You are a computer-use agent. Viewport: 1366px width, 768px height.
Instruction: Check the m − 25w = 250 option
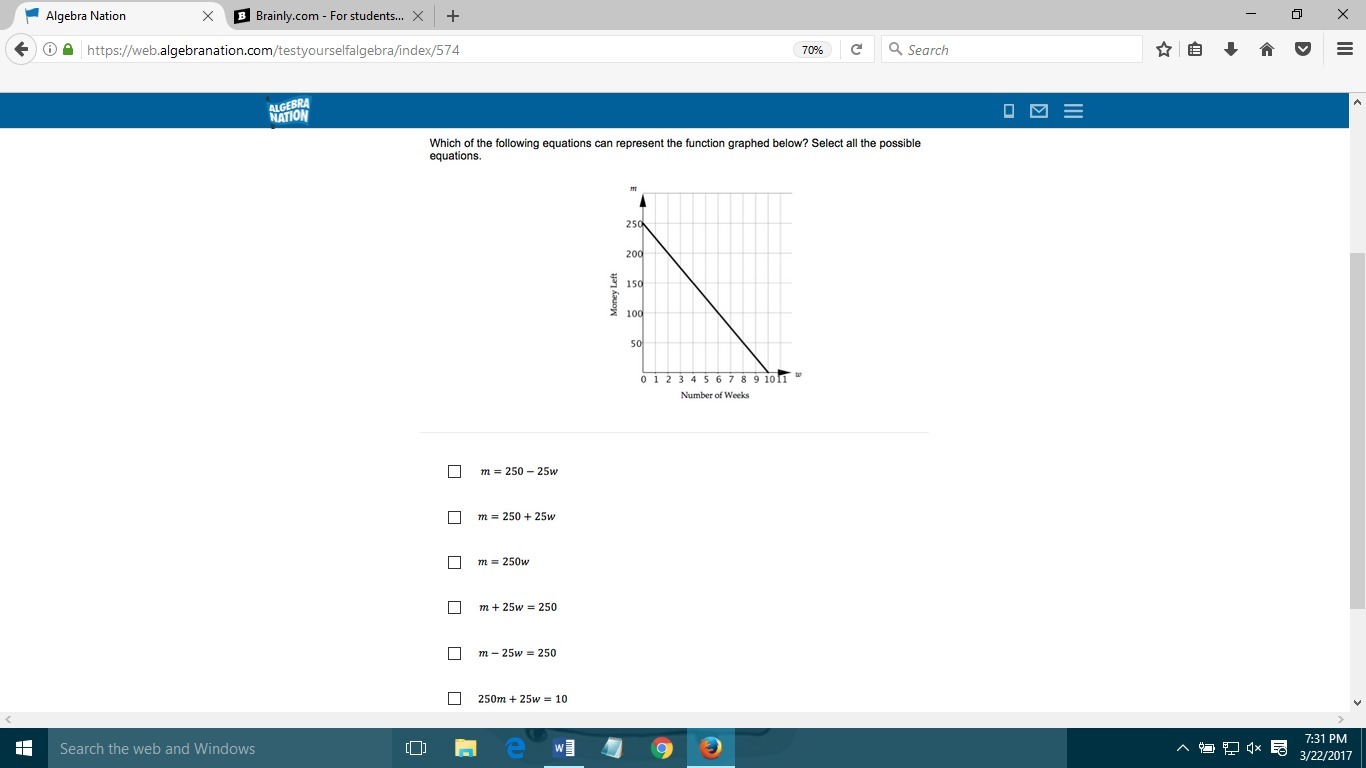455,653
